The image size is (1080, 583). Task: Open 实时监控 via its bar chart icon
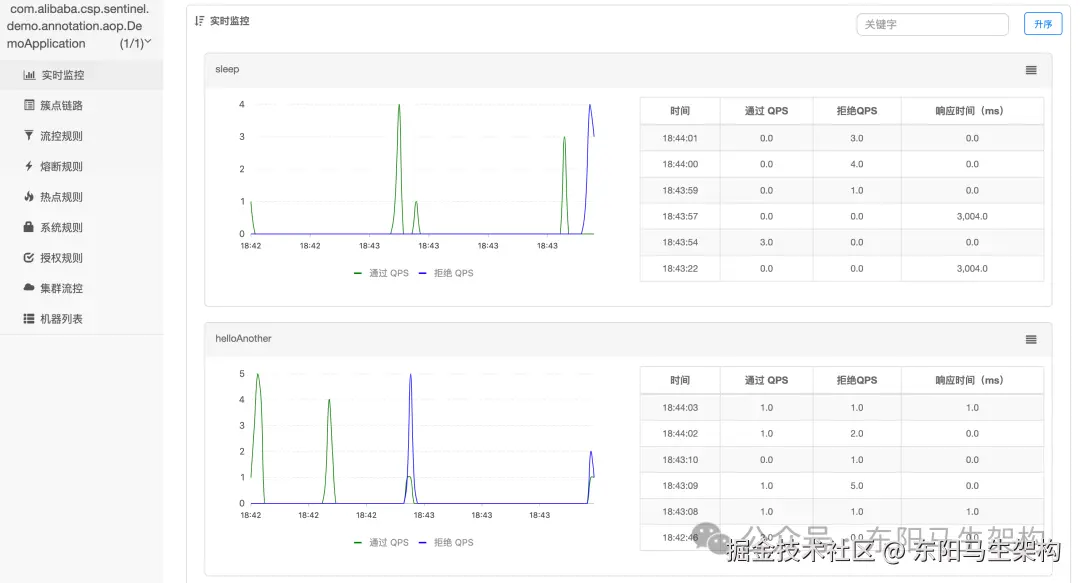29,75
